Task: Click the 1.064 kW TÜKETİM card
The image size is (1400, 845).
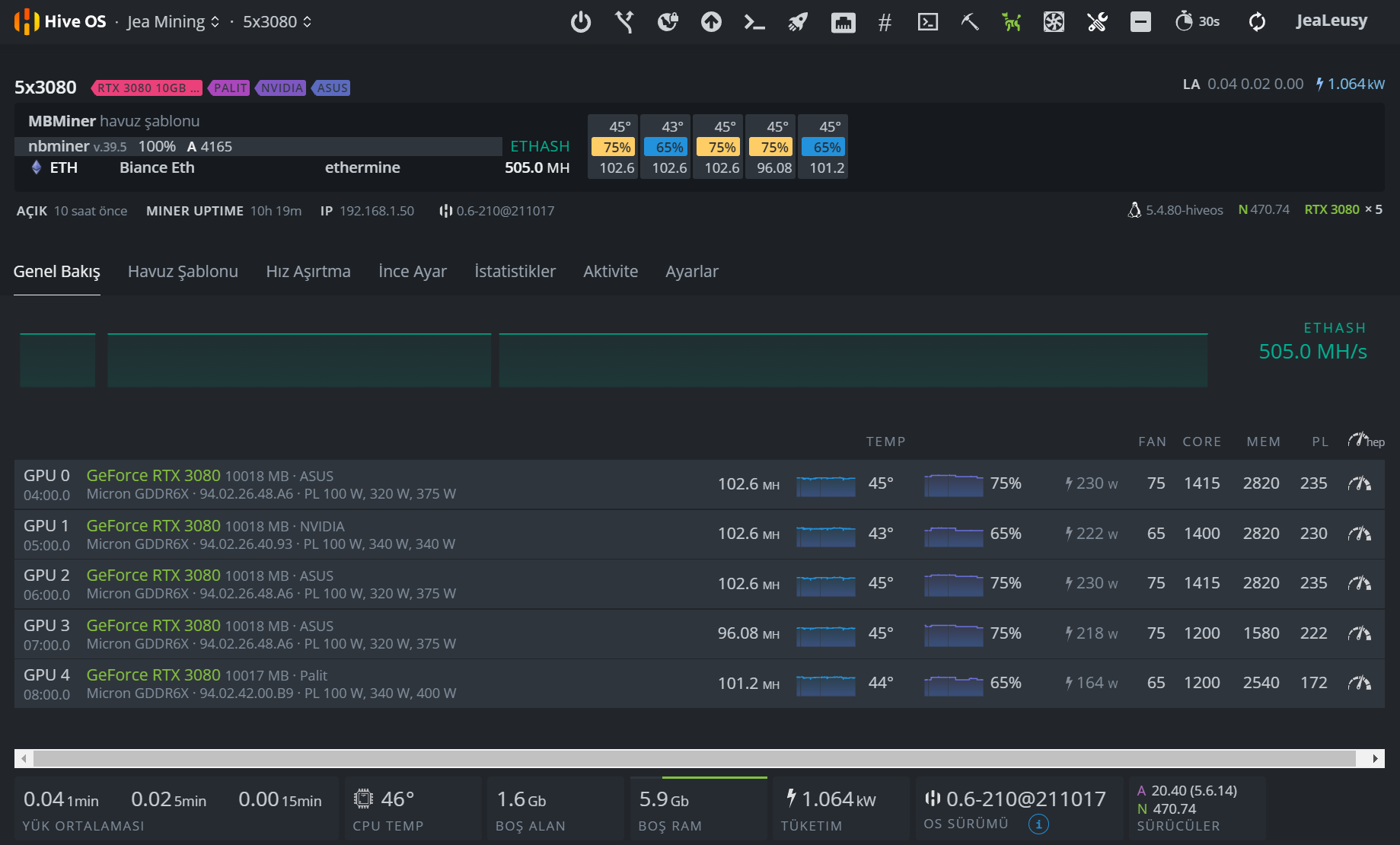Action: [x=841, y=808]
